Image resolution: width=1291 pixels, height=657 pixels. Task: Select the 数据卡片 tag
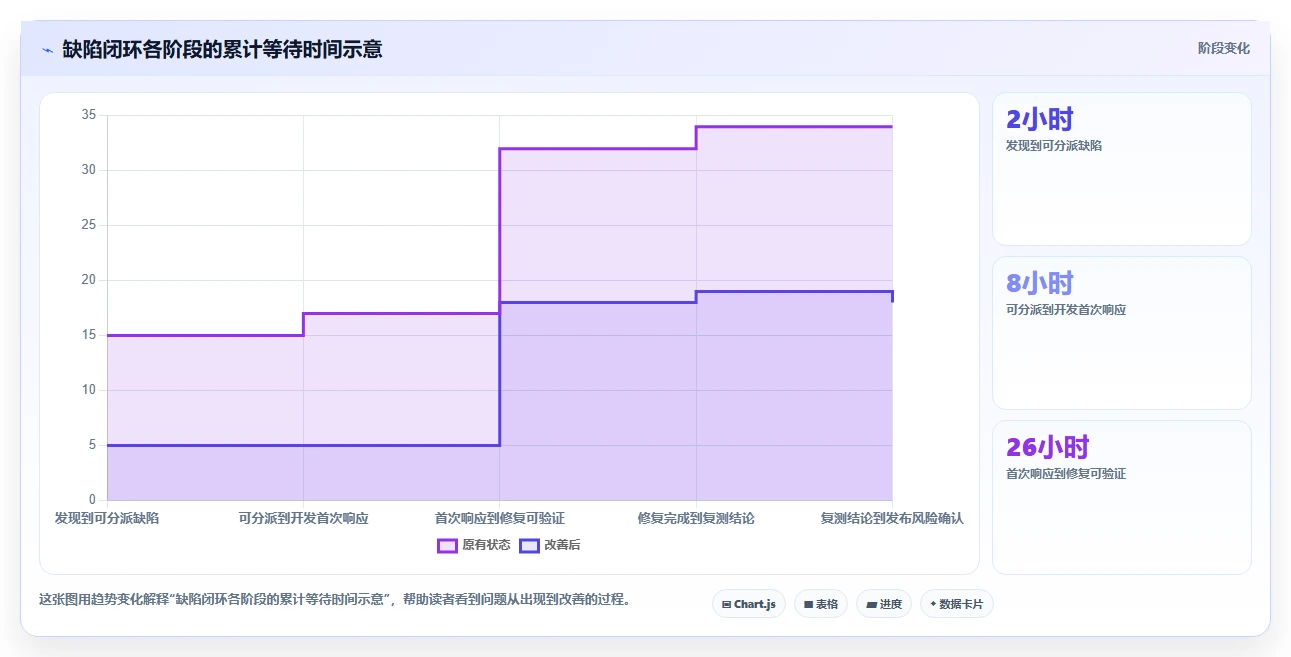[957, 604]
